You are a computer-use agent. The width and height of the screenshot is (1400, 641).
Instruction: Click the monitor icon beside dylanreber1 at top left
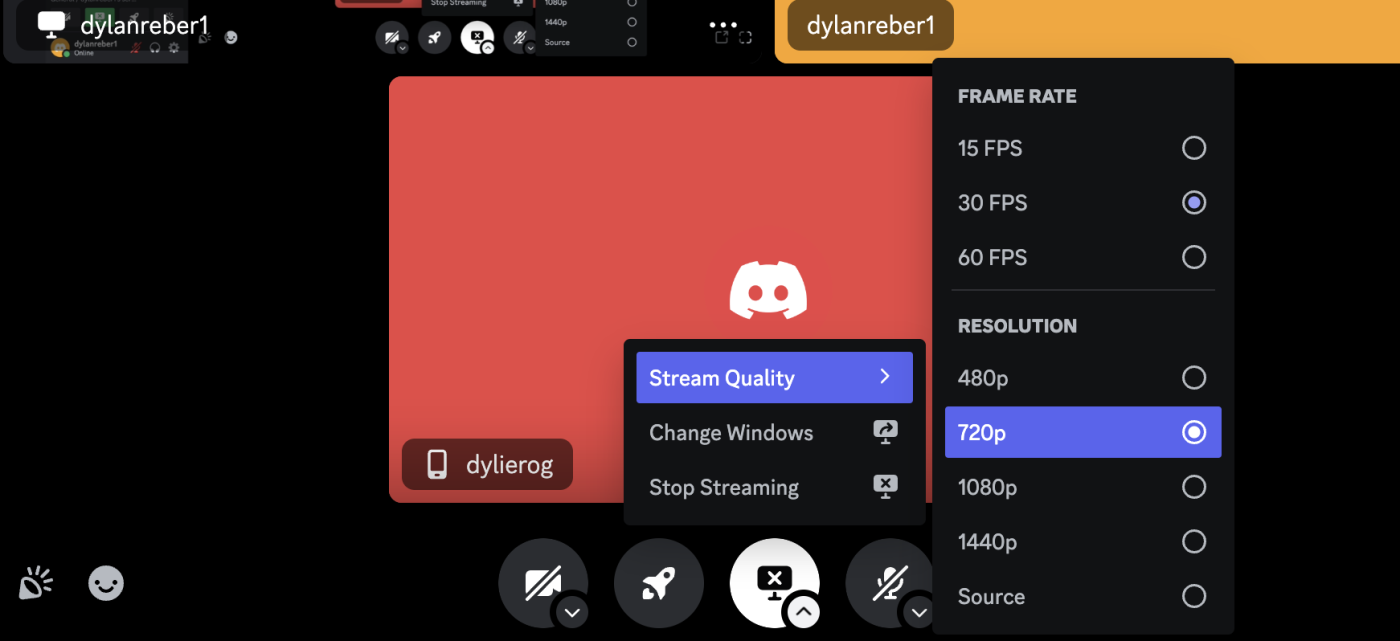[x=52, y=24]
